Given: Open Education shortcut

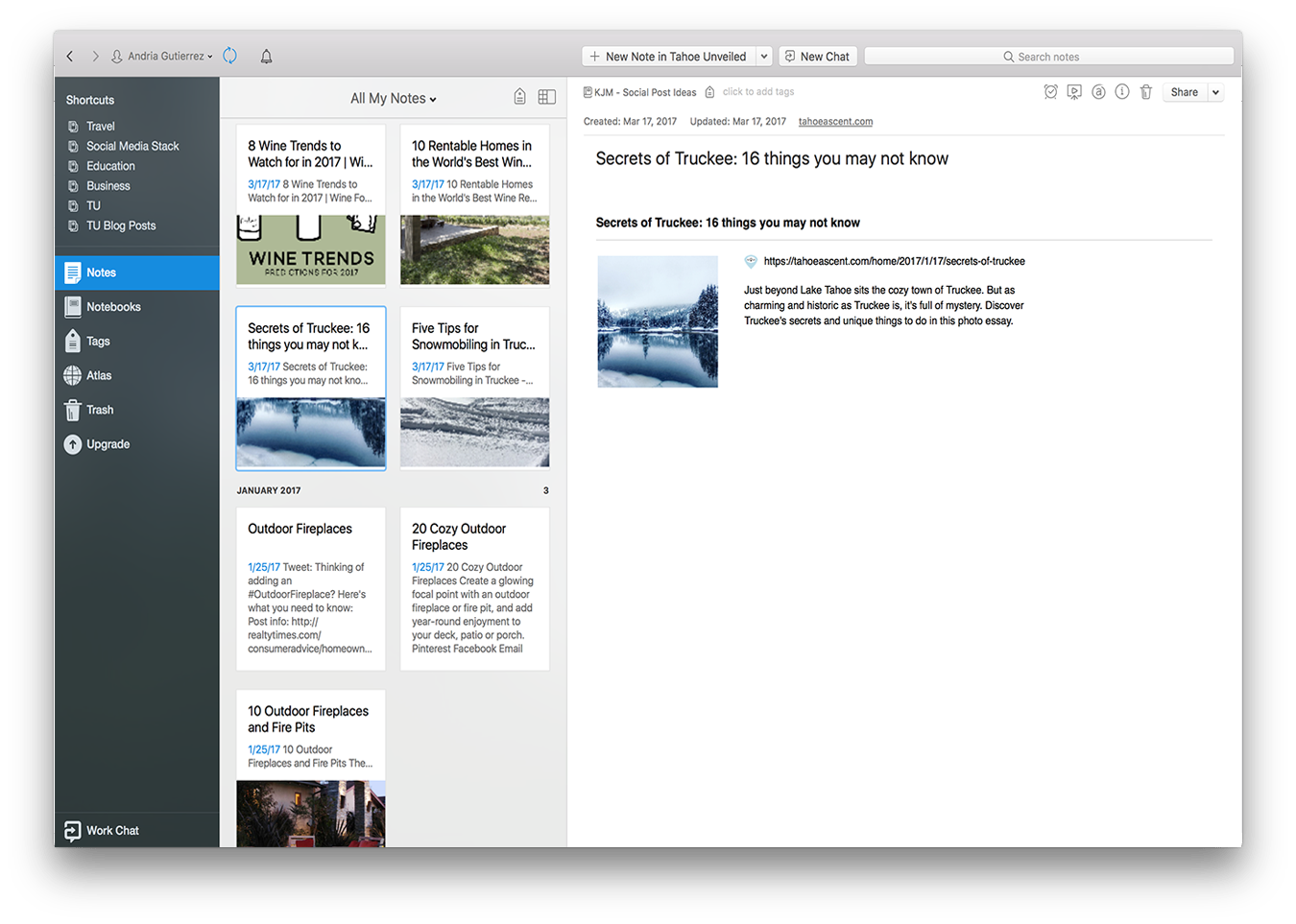Looking at the screenshot, I should coord(110,166).
